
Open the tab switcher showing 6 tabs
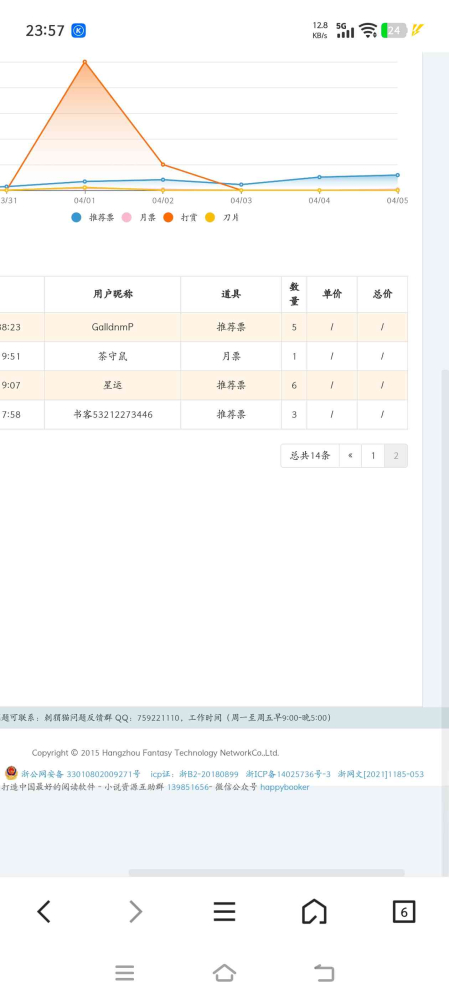tap(404, 912)
